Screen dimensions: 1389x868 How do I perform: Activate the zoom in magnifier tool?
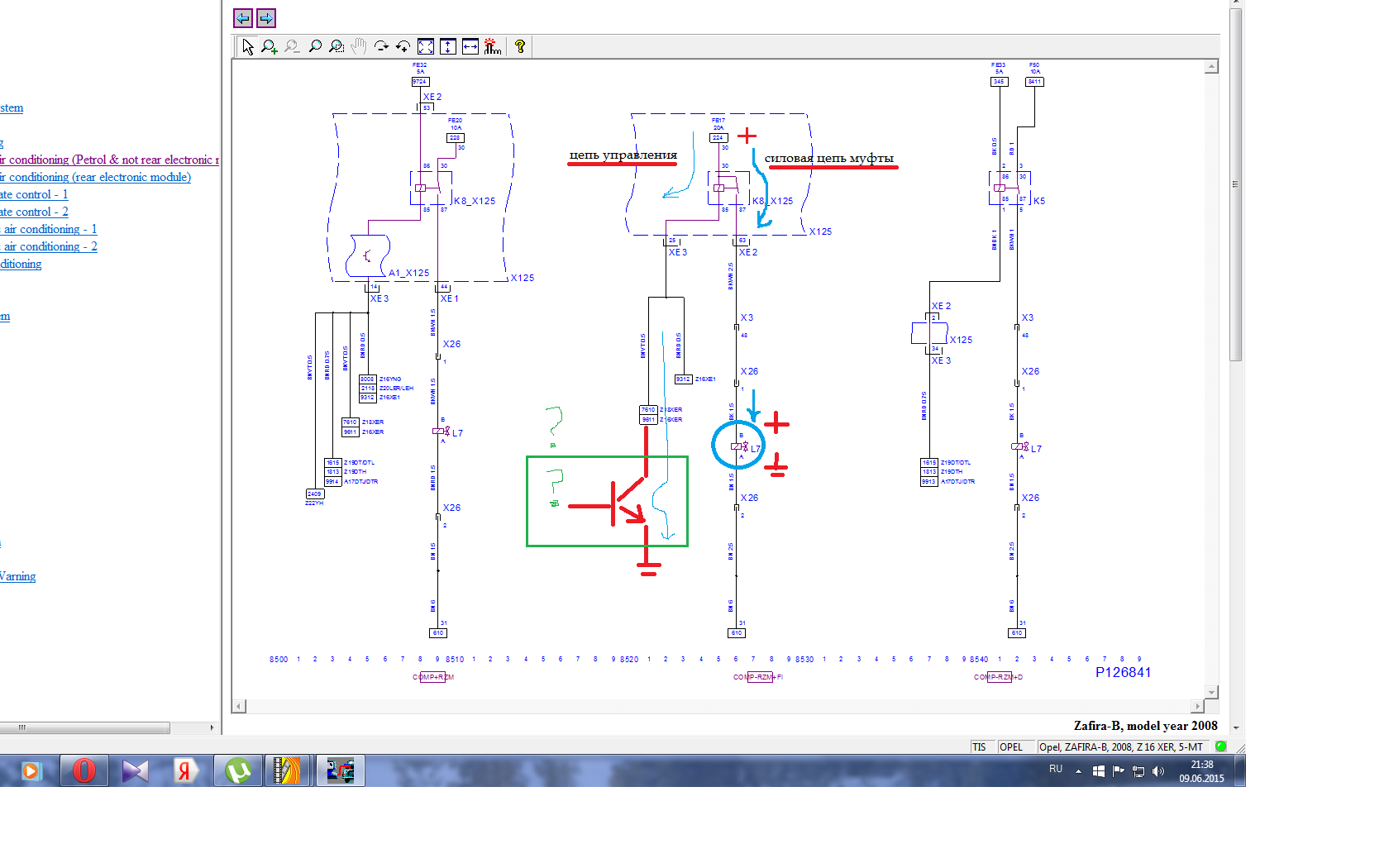pos(270,47)
